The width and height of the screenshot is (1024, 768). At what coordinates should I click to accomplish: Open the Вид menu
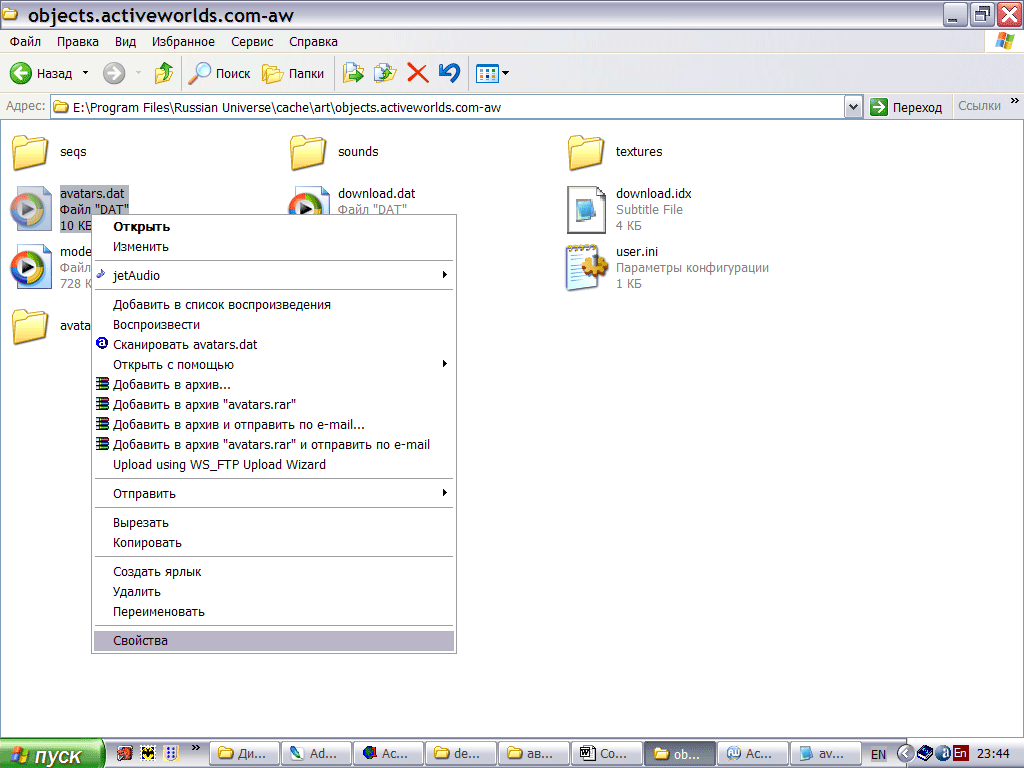coord(125,42)
